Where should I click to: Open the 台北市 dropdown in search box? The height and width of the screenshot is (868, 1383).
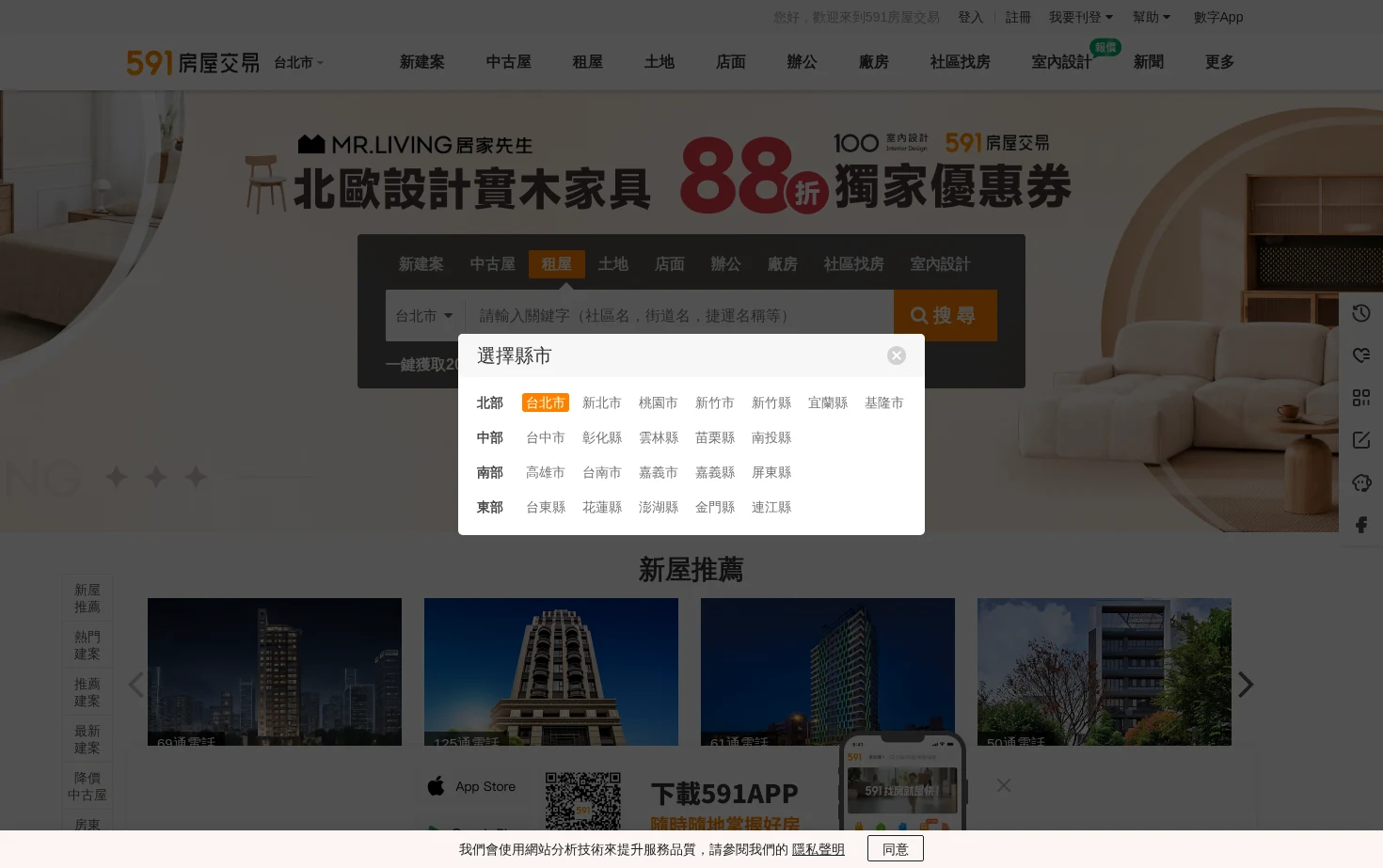424,316
